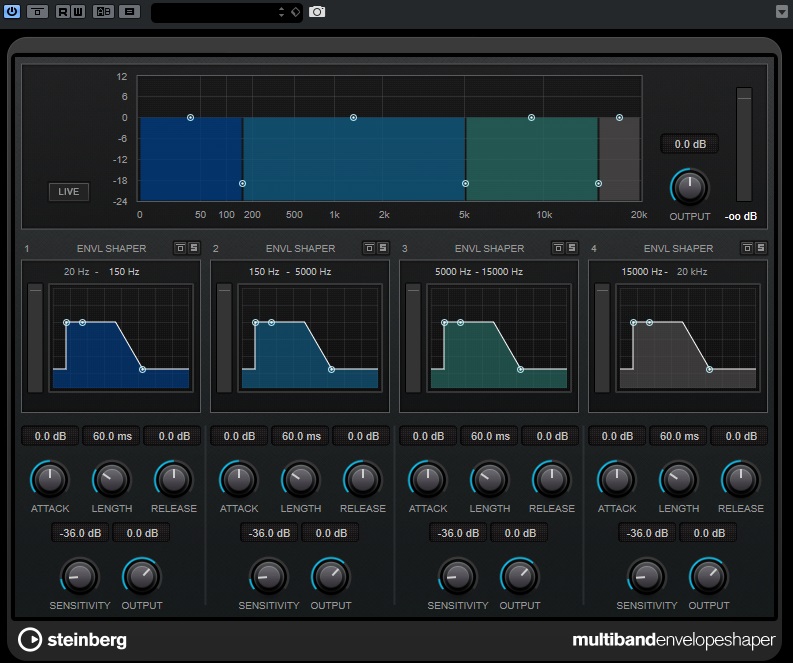This screenshot has height=663, width=793.
Task: Click band 1 OUTPUT knob
Action: click(142, 576)
